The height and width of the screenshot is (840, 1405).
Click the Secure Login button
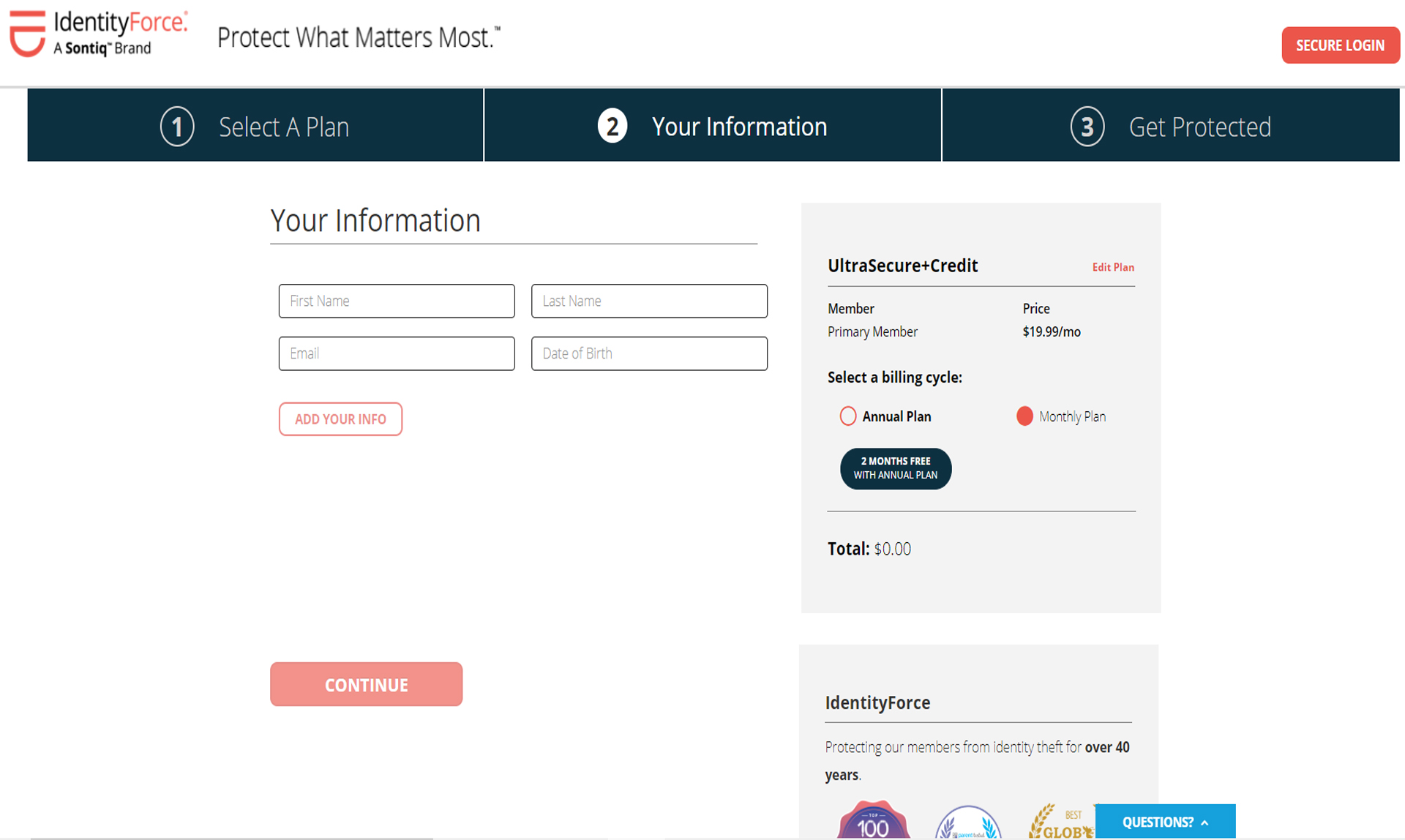point(1340,45)
